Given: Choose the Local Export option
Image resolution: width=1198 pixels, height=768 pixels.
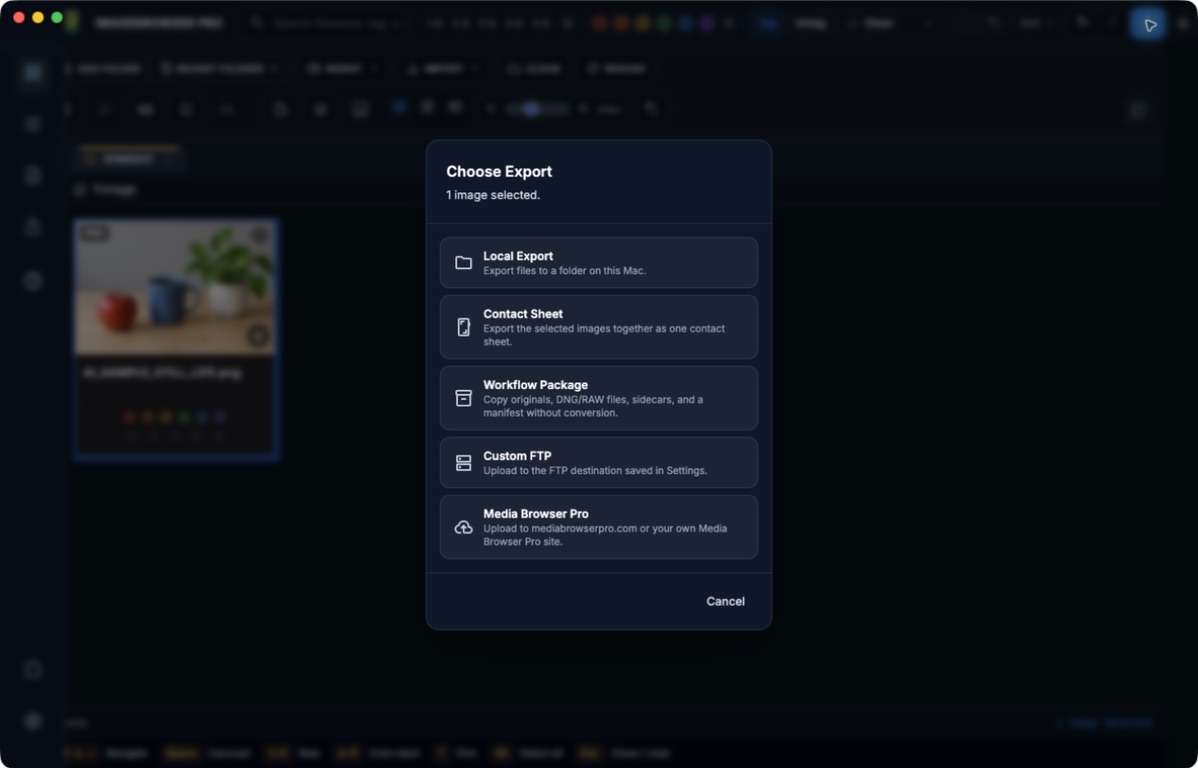Looking at the screenshot, I should coord(598,263).
